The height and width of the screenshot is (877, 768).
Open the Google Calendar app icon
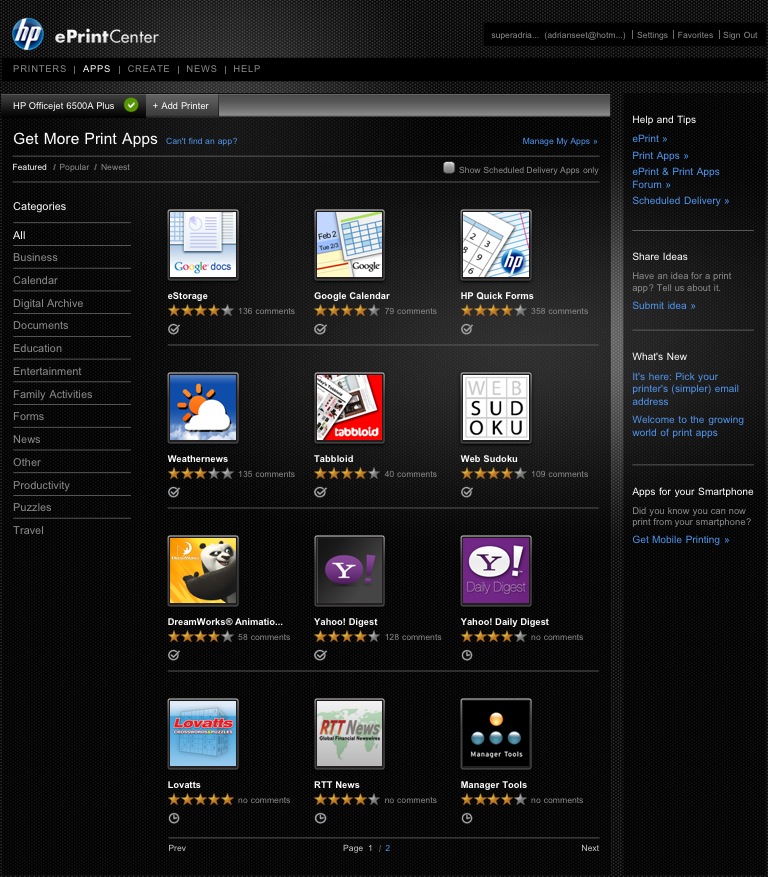[x=349, y=244]
